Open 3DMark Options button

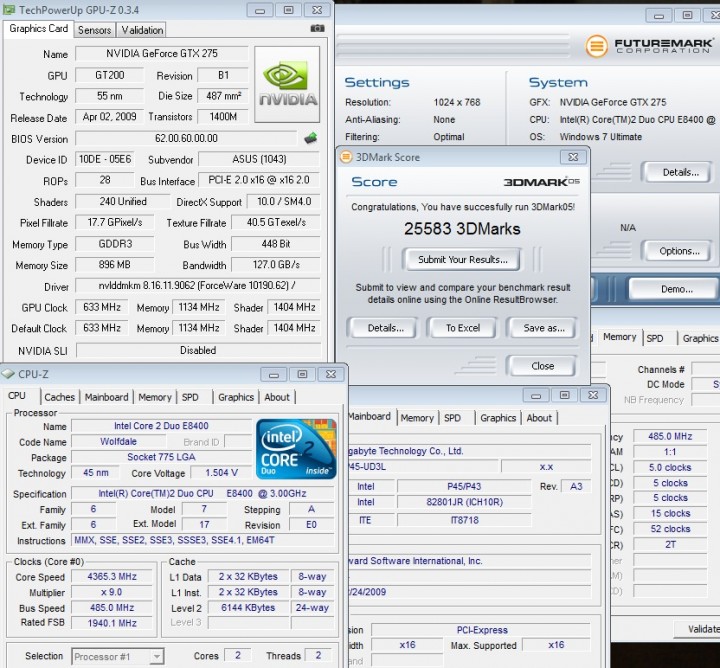pyautogui.click(x=679, y=251)
